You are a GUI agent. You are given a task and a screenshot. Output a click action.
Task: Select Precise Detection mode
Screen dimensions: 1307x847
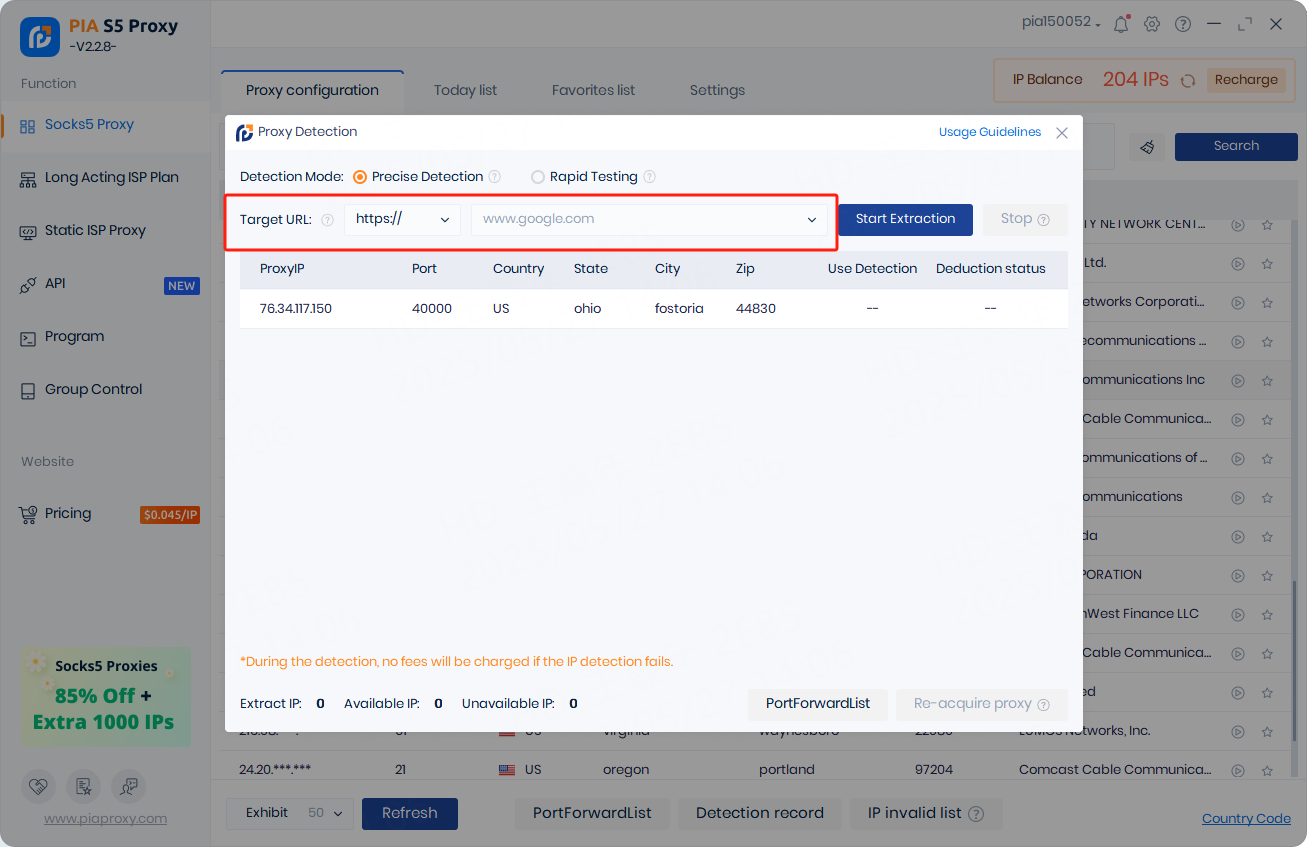pyautogui.click(x=360, y=177)
